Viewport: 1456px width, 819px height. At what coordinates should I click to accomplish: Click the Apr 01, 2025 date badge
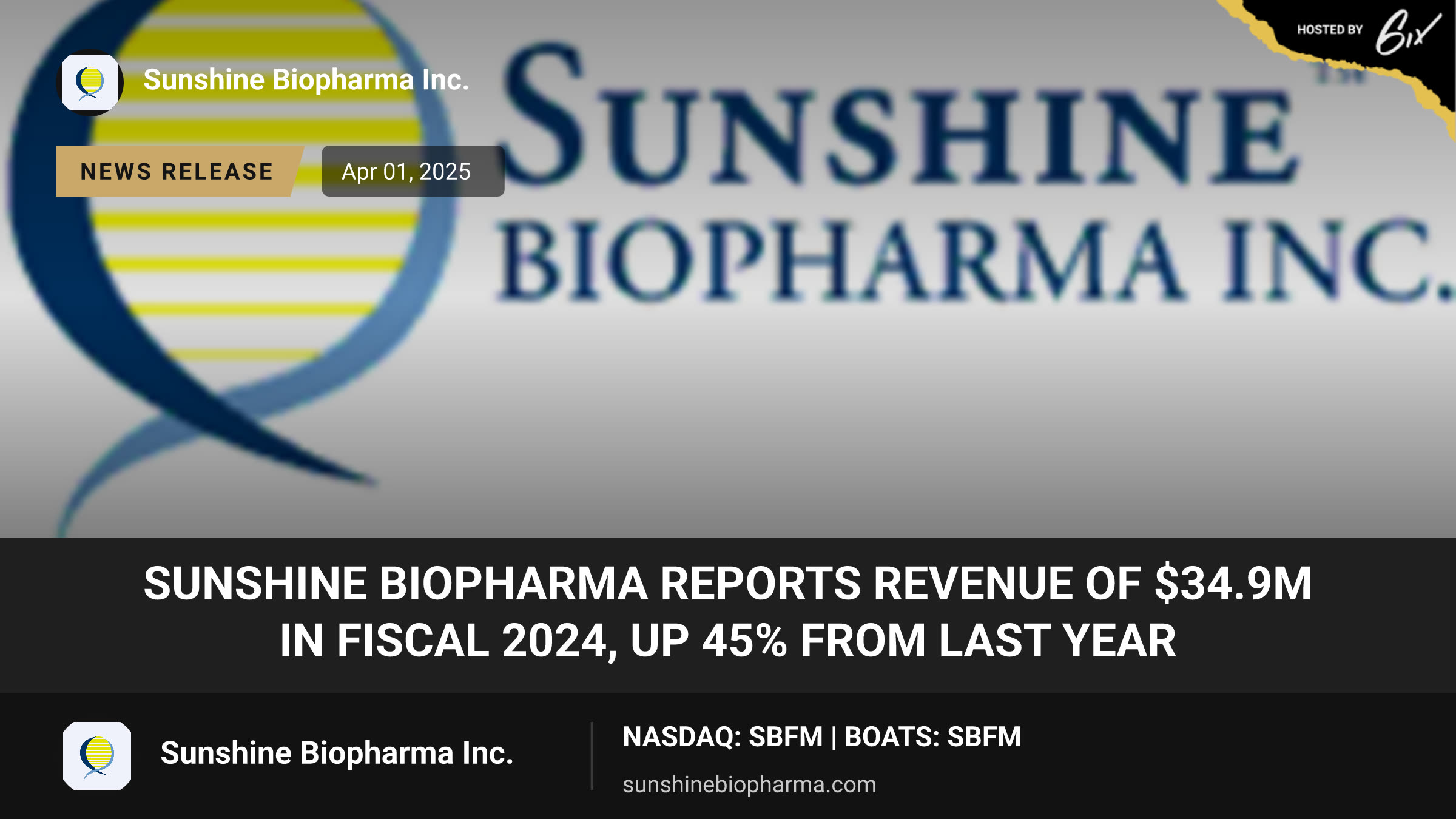[413, 171]
